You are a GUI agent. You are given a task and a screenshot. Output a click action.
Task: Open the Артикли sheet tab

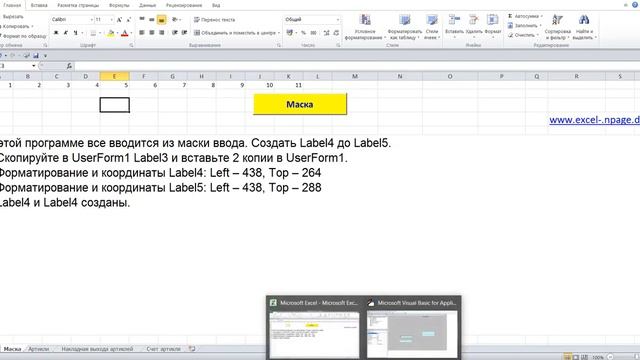38,349
